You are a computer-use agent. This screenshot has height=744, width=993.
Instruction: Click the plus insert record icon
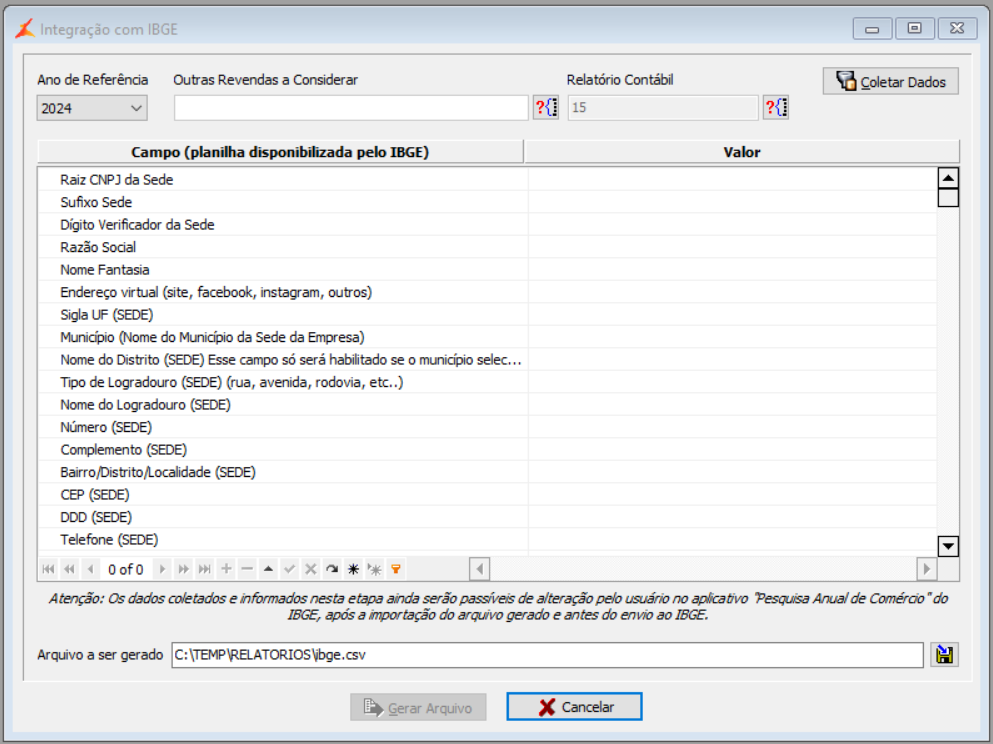tap(226, 569)
